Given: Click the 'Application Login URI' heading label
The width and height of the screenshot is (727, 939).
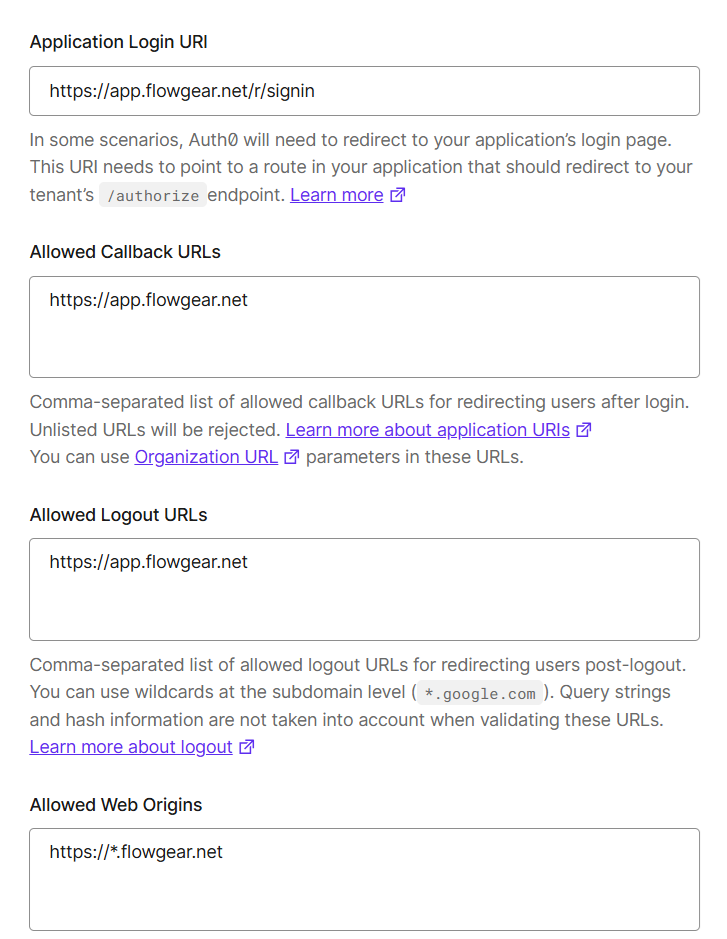Looking at the screenshot, I should [x=119, y=42].
